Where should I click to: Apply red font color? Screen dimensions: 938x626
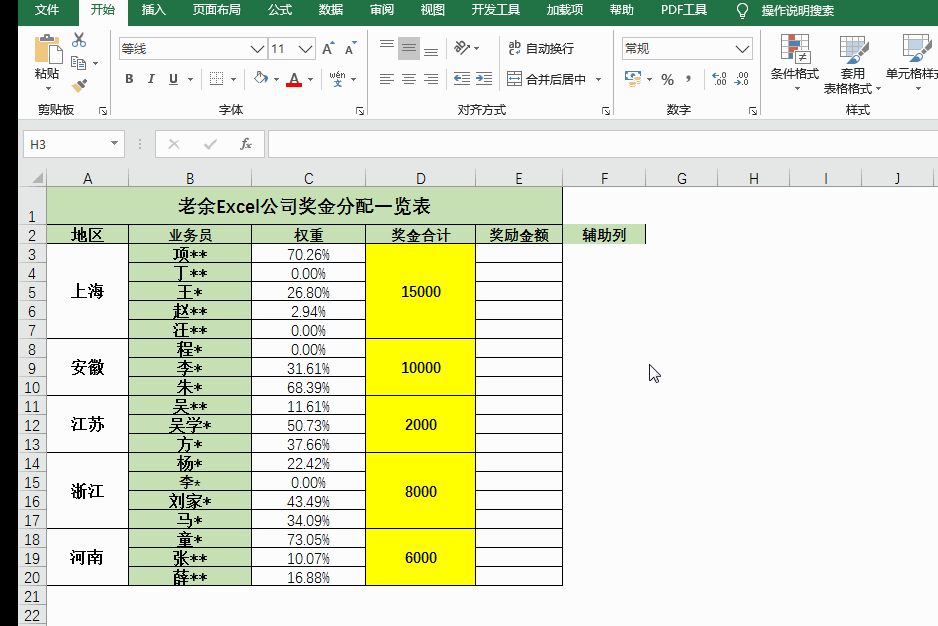(x=294, y=79)
